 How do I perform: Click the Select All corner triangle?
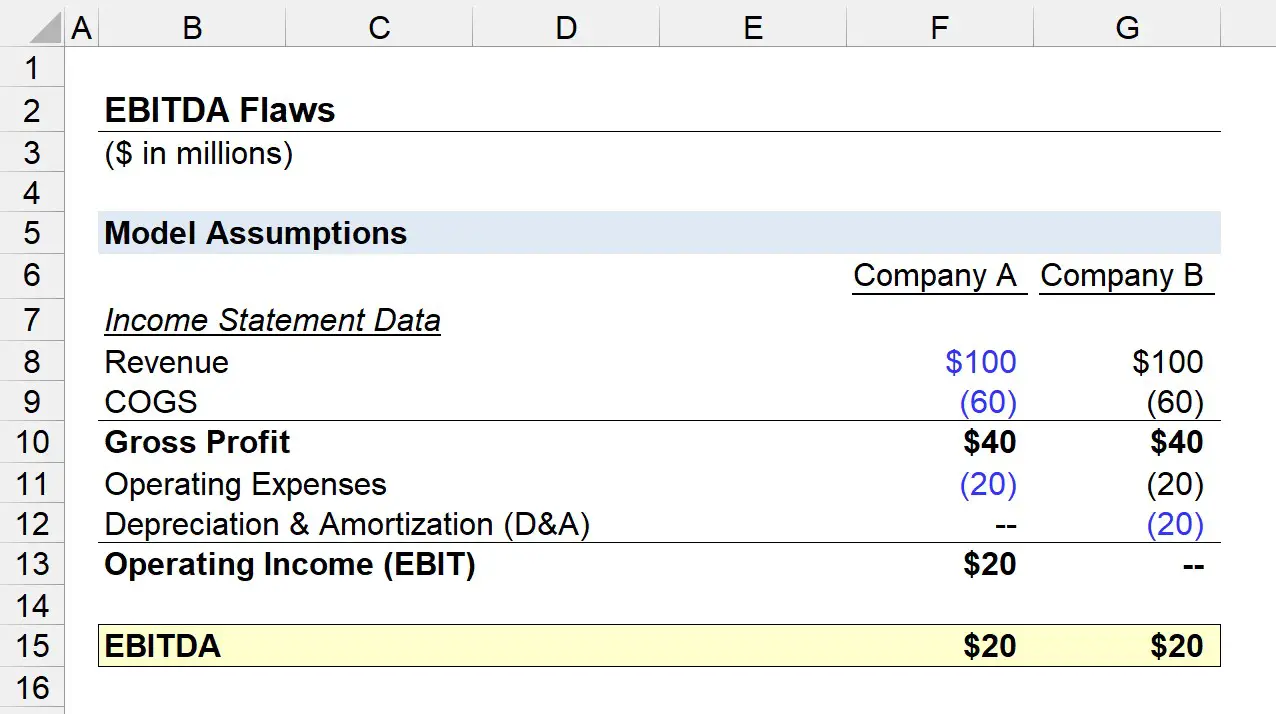(46, 28)
